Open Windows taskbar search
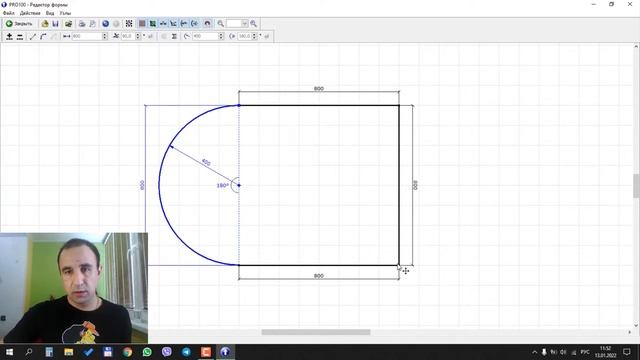Screen dimensions: 640x360 point(29,352)
